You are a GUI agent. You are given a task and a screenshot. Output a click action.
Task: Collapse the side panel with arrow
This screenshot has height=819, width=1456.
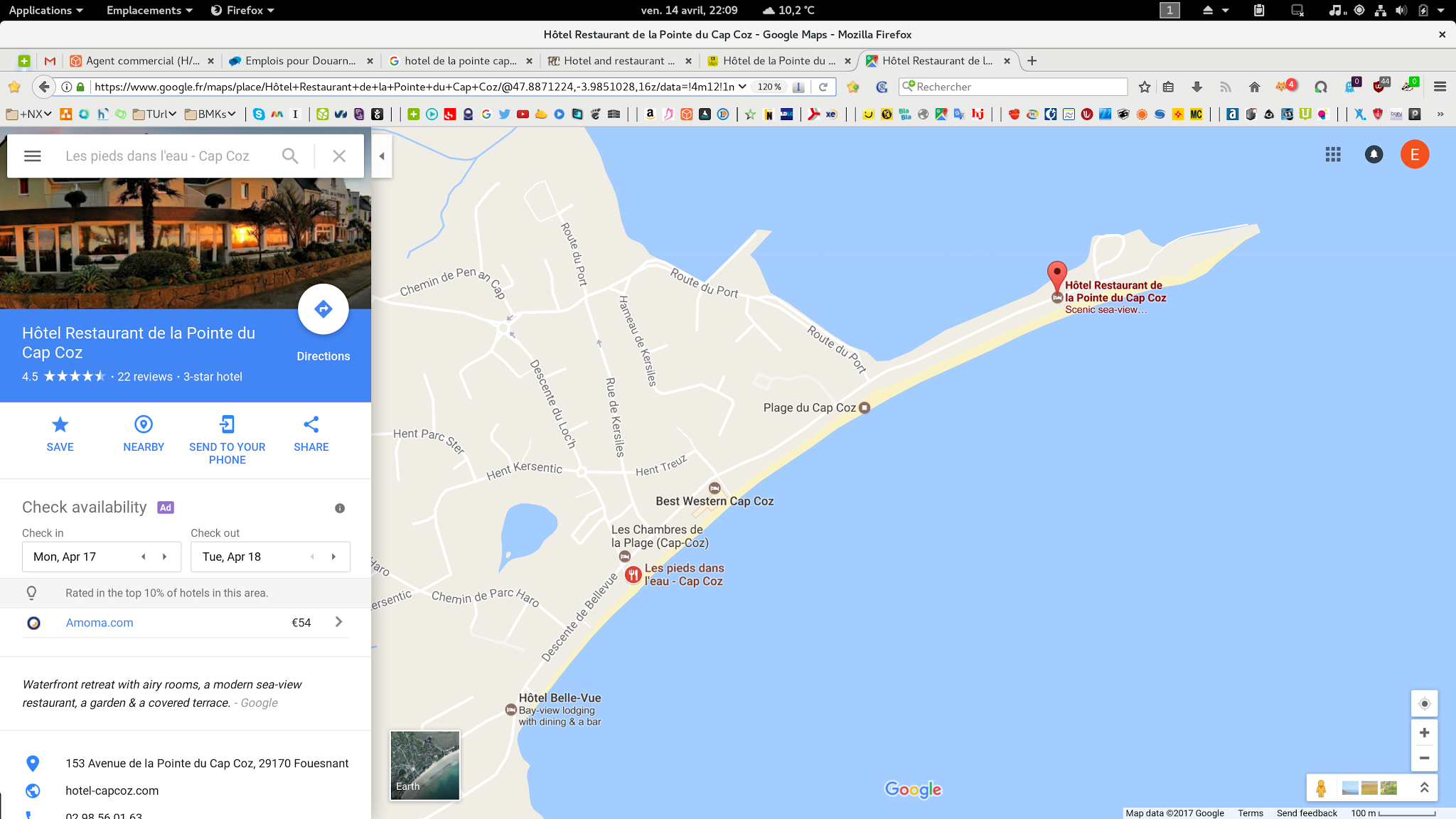pos(382,156)
